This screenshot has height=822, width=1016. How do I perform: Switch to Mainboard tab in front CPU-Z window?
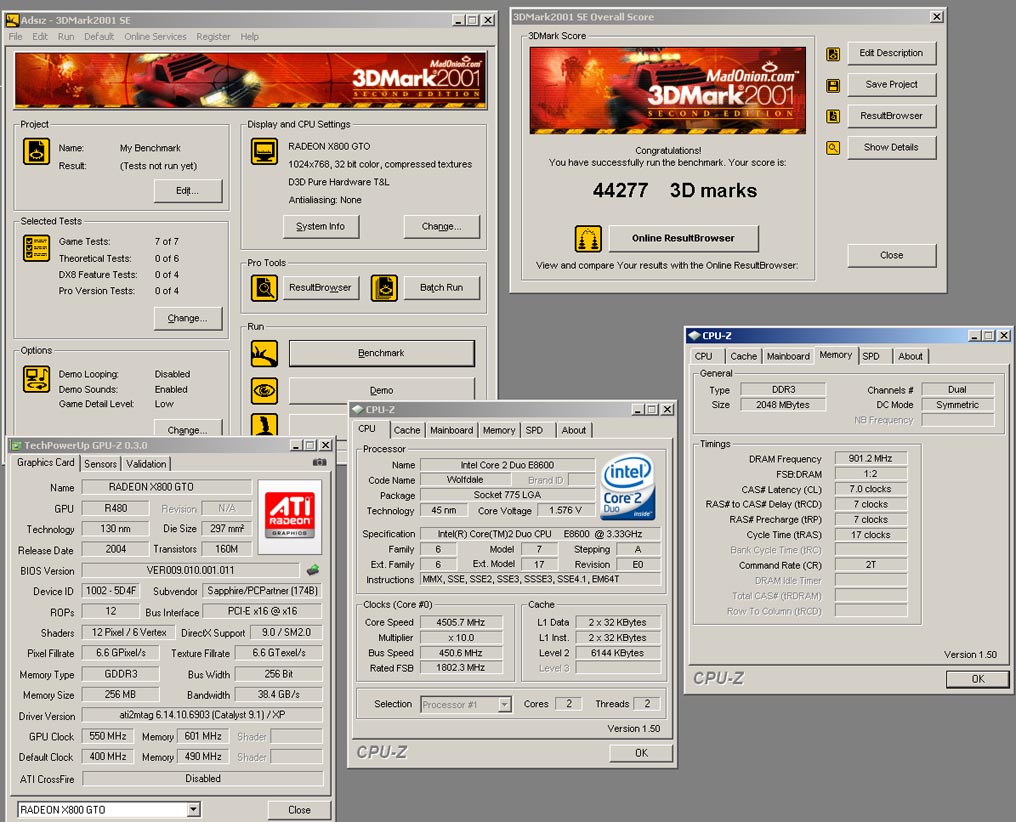click(452, 430)
